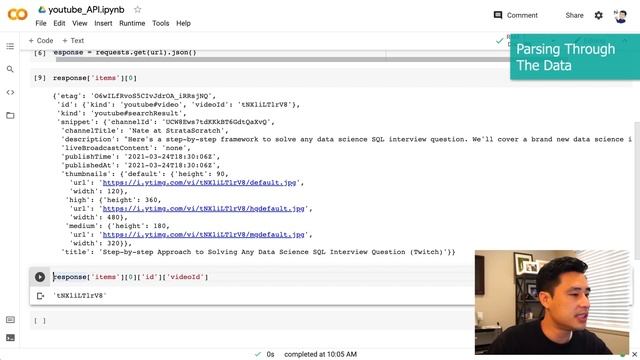This screenshot has height=360, width=640.
Task: Star the youtube_API.ipynb notebook
Action: [138, 9]
